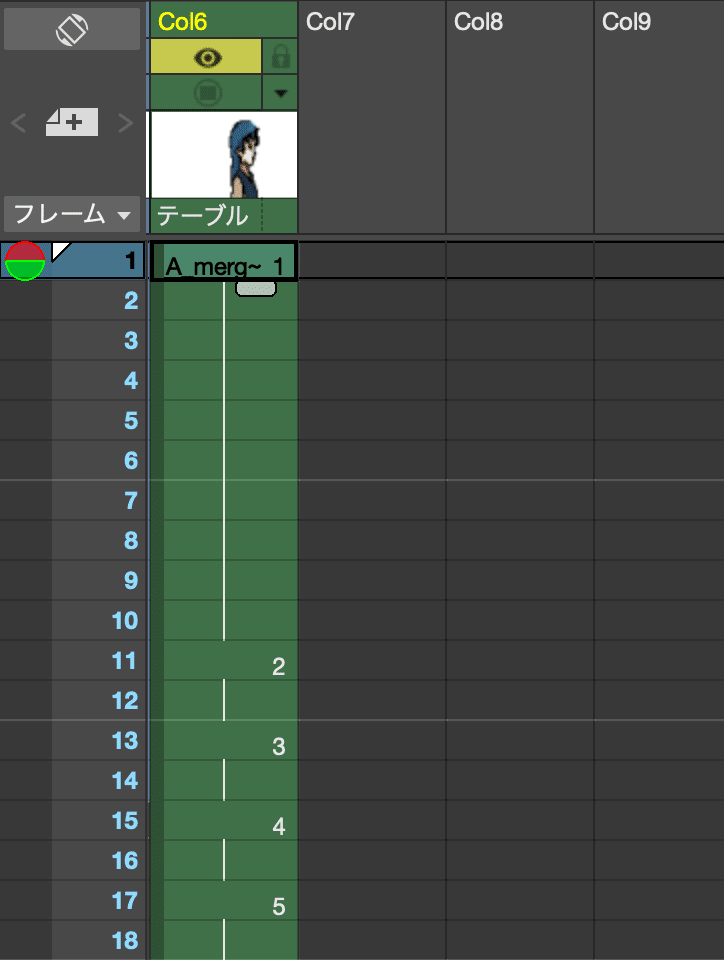Select Col6 cell showing drawing 2

[x=231, y=661]
